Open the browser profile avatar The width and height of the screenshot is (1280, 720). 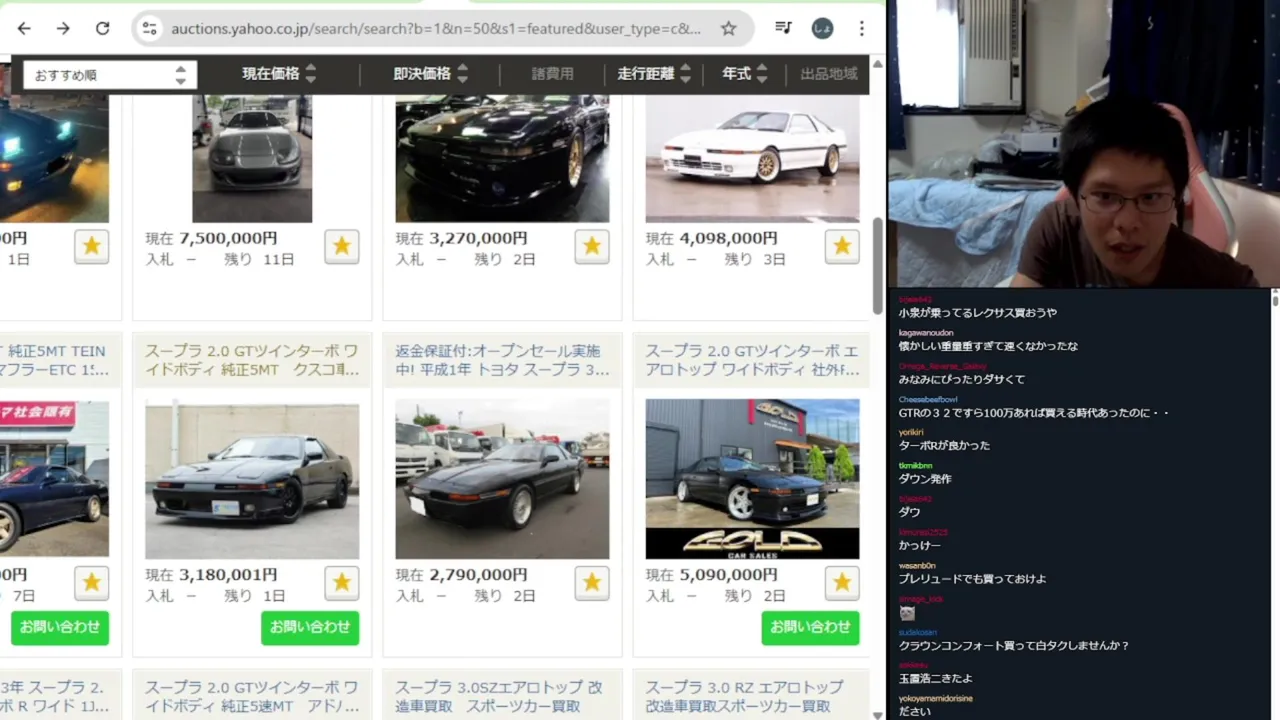(x=822, y=28)
